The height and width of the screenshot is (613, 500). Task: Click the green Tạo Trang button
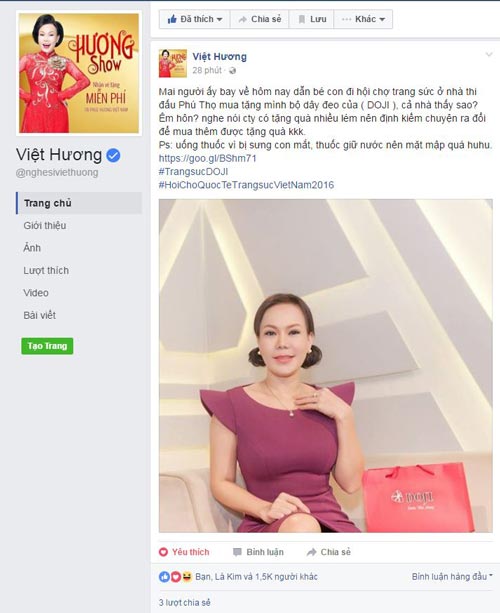[x=47, y=346]
